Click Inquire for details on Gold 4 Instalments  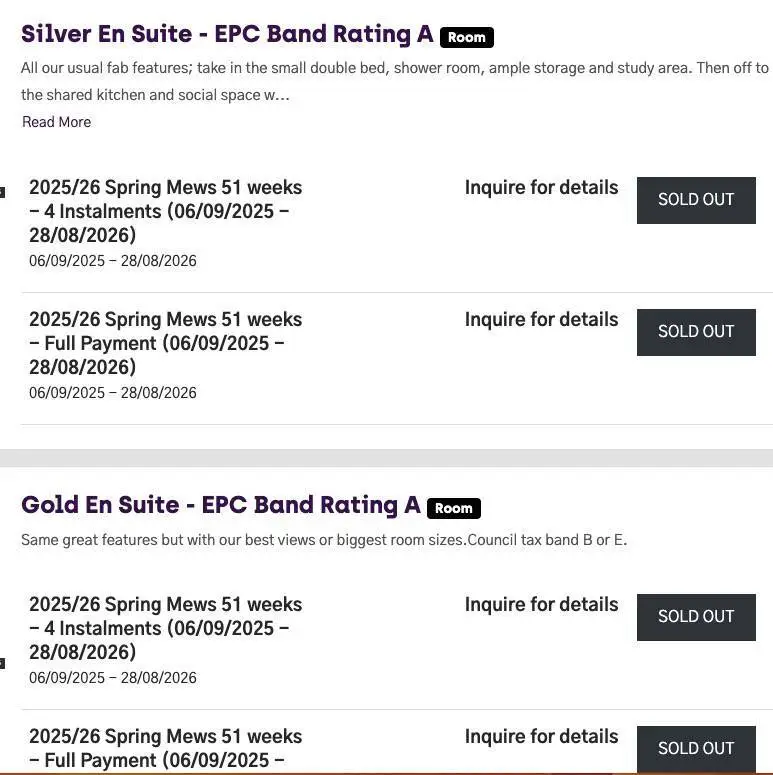pyautogui.click(x=541, y=605)
